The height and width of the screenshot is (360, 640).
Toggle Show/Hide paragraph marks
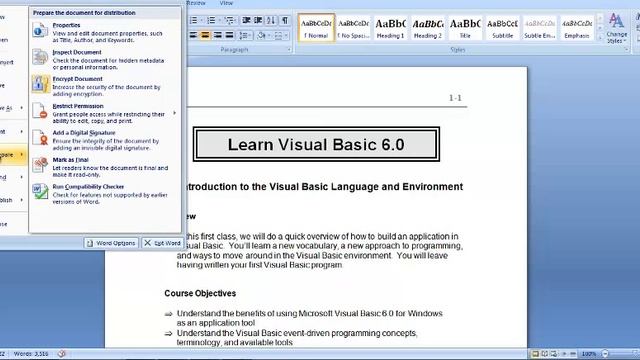pos(285,20)
